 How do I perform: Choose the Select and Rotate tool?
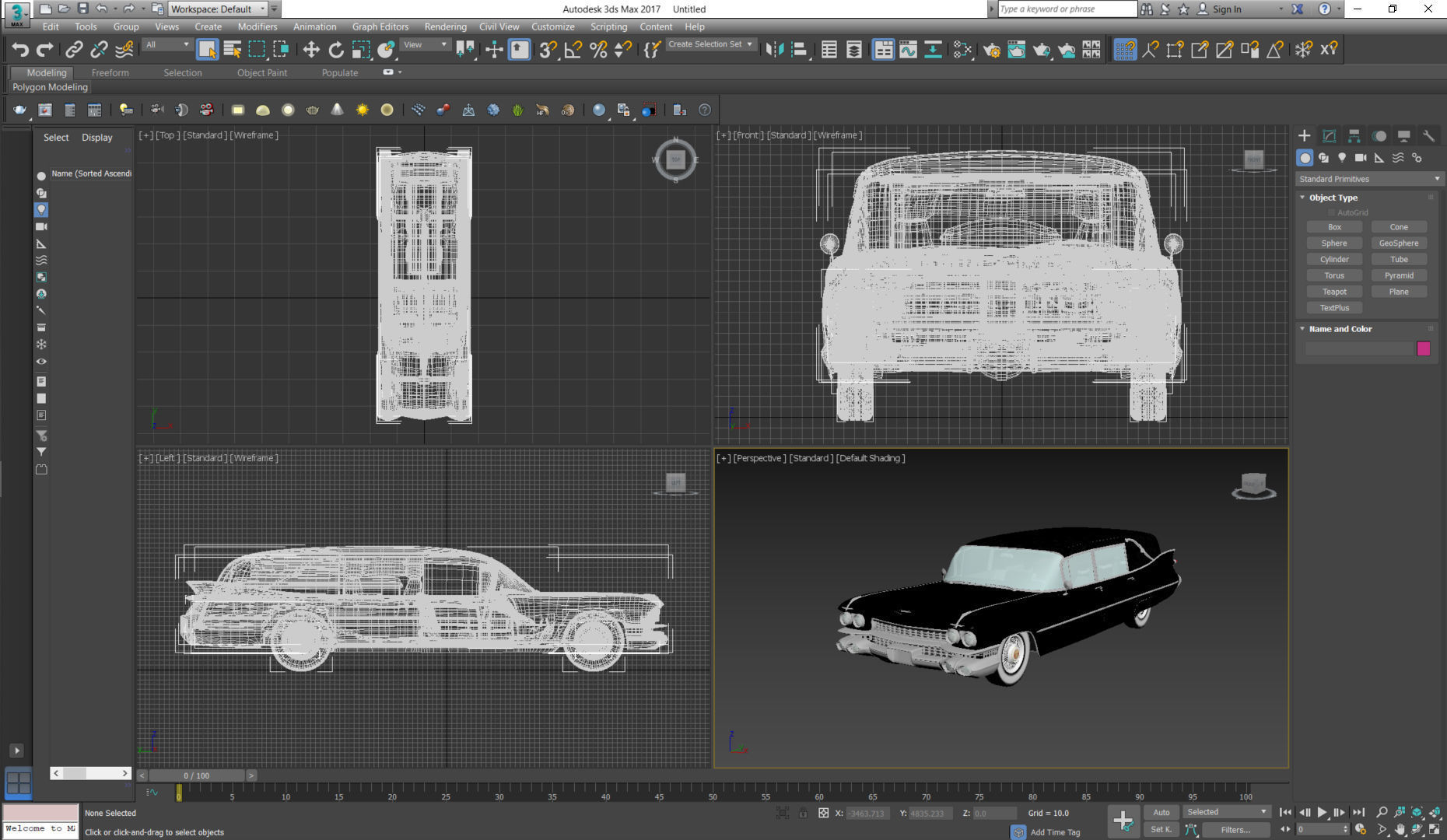(x=336, y=50)
